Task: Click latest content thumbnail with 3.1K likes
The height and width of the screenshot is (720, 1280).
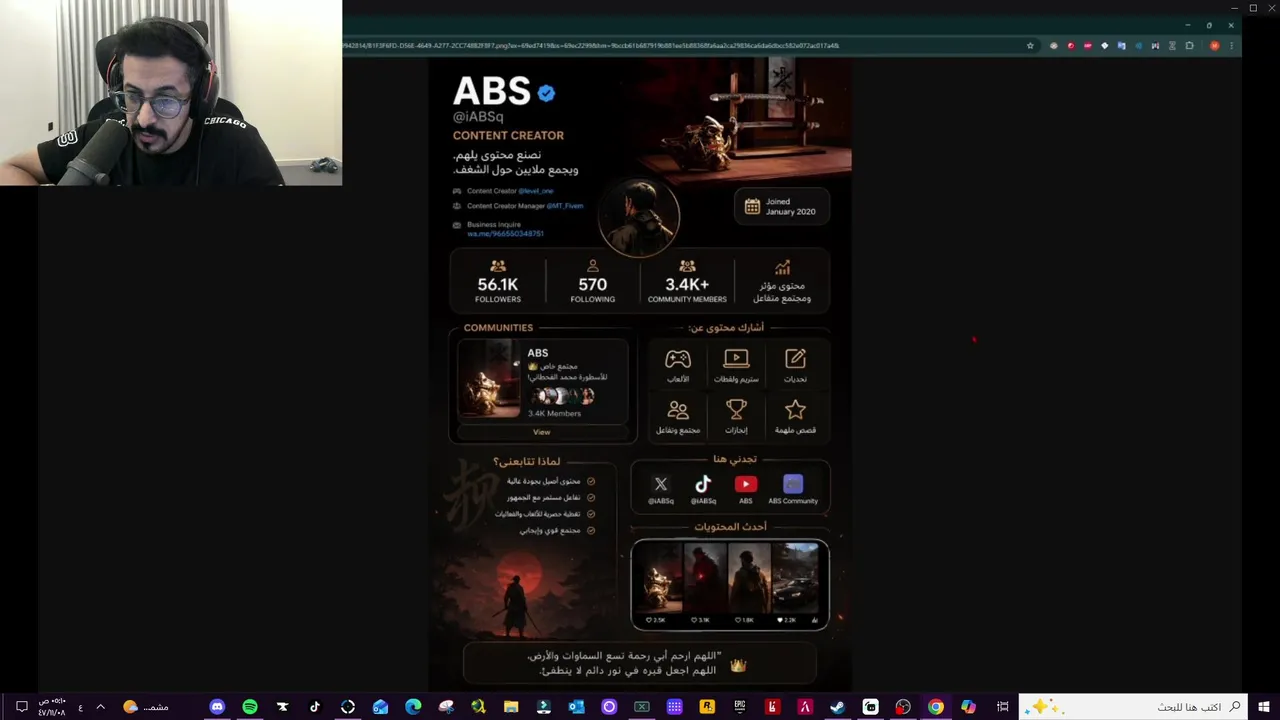Action: (704, 577)
